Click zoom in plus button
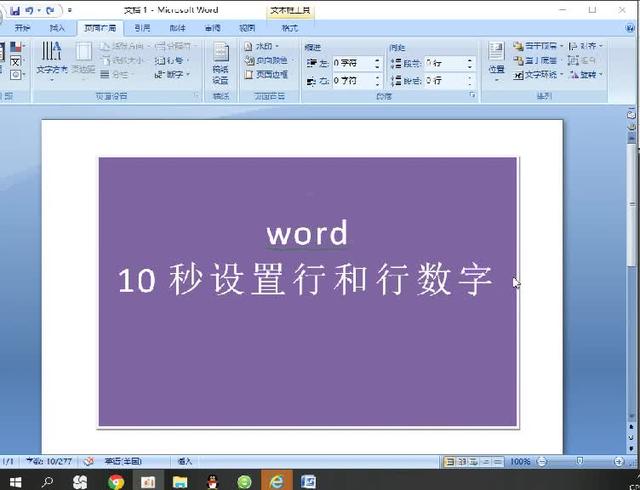The height and width of the screenshot is (490, 640). [619, 462]
